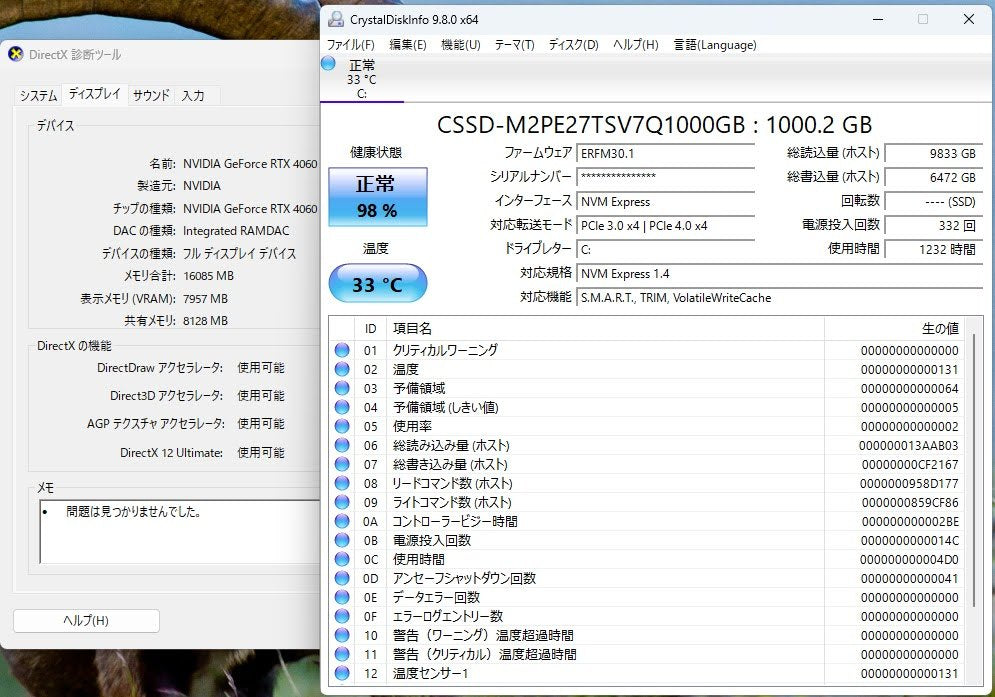Click the 回転数 value ---- (SSD)
The width and height of the screenshot is (995, 697).
(933, 202)
